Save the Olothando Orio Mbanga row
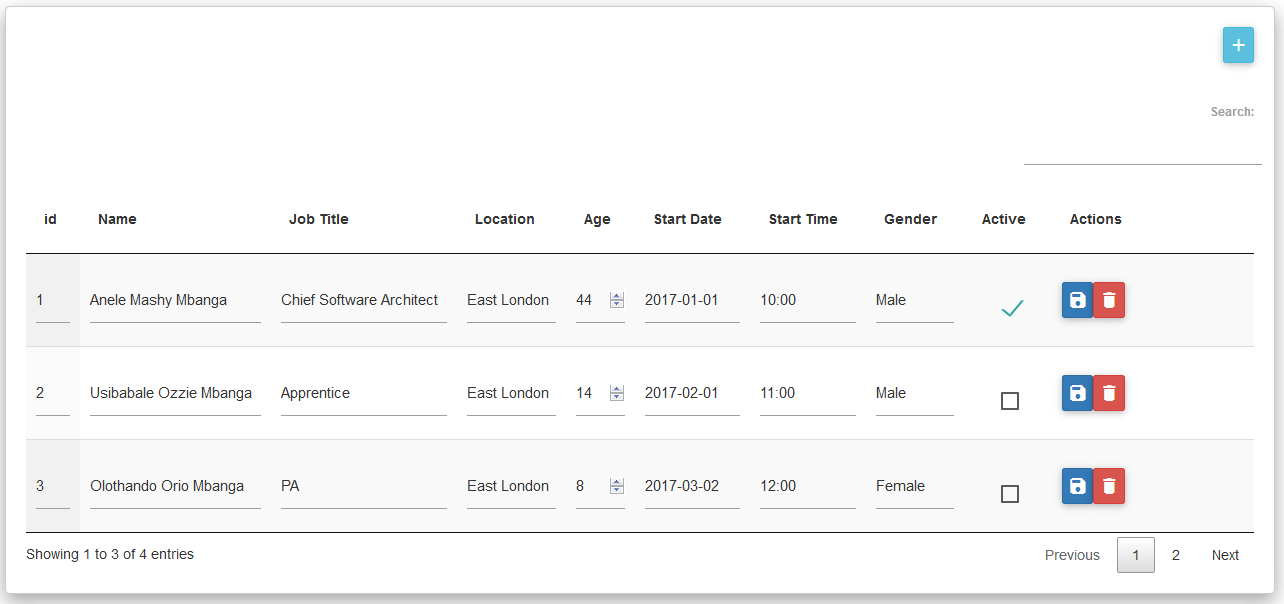The height and width of the screenshot is (604, 1284). (x=1077, y=486)
